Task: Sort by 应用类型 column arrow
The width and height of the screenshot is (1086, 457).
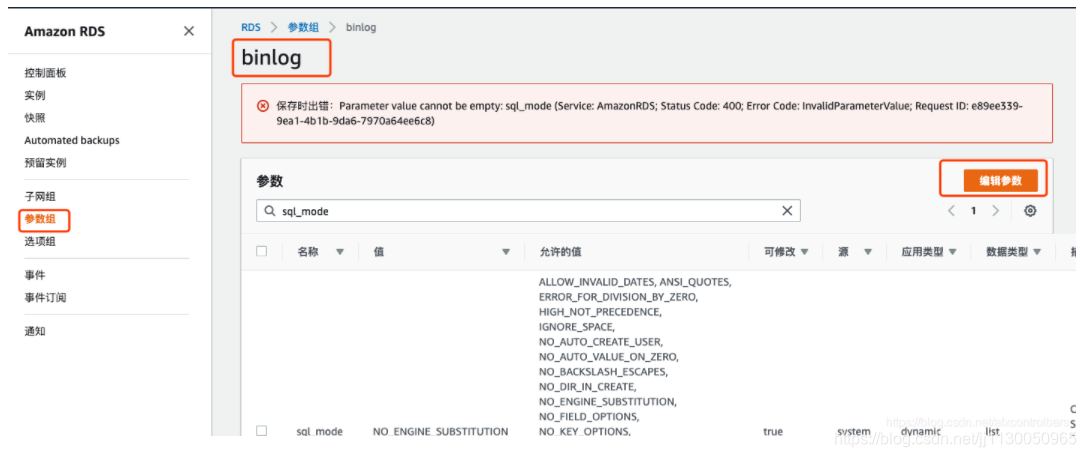Action: (x=952, y=252)
